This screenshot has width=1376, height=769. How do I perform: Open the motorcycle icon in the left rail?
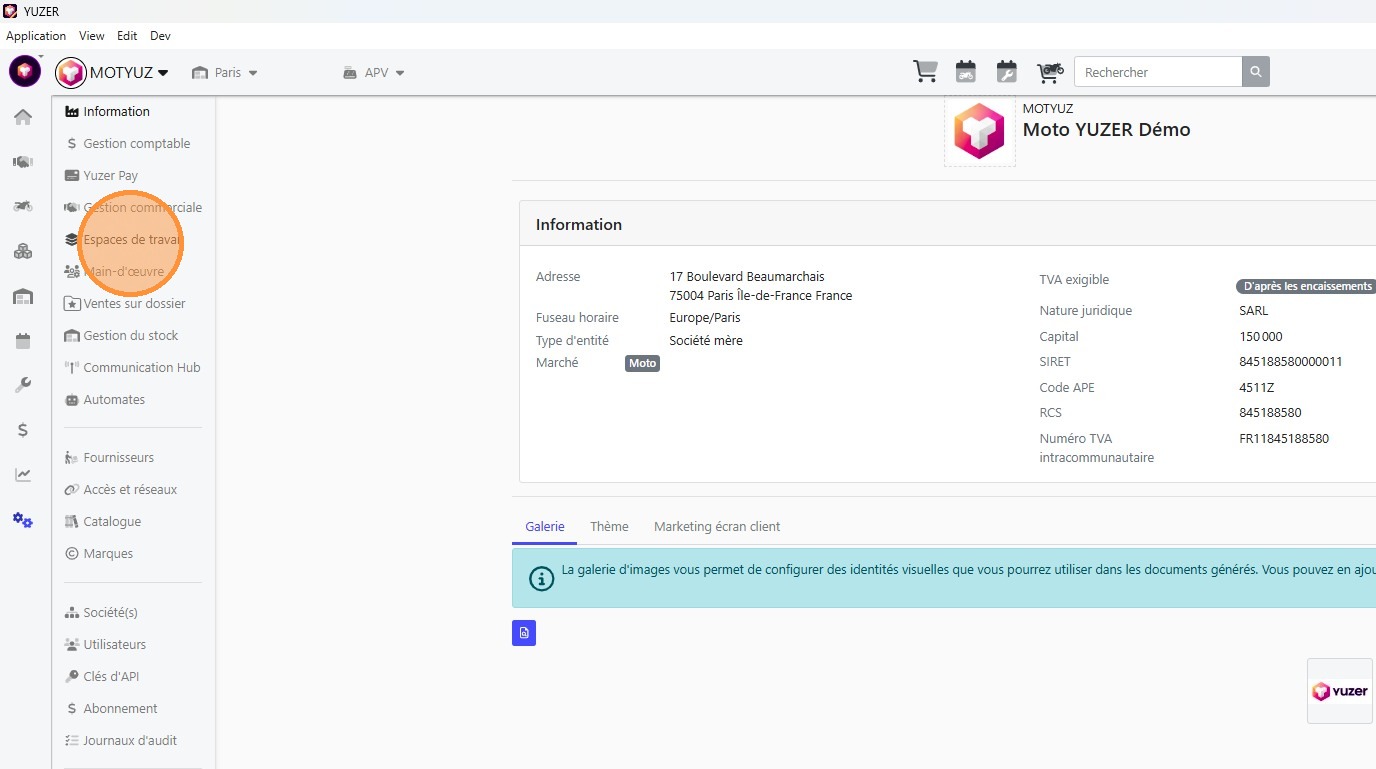pyautogui.click(x=23, y=206)
